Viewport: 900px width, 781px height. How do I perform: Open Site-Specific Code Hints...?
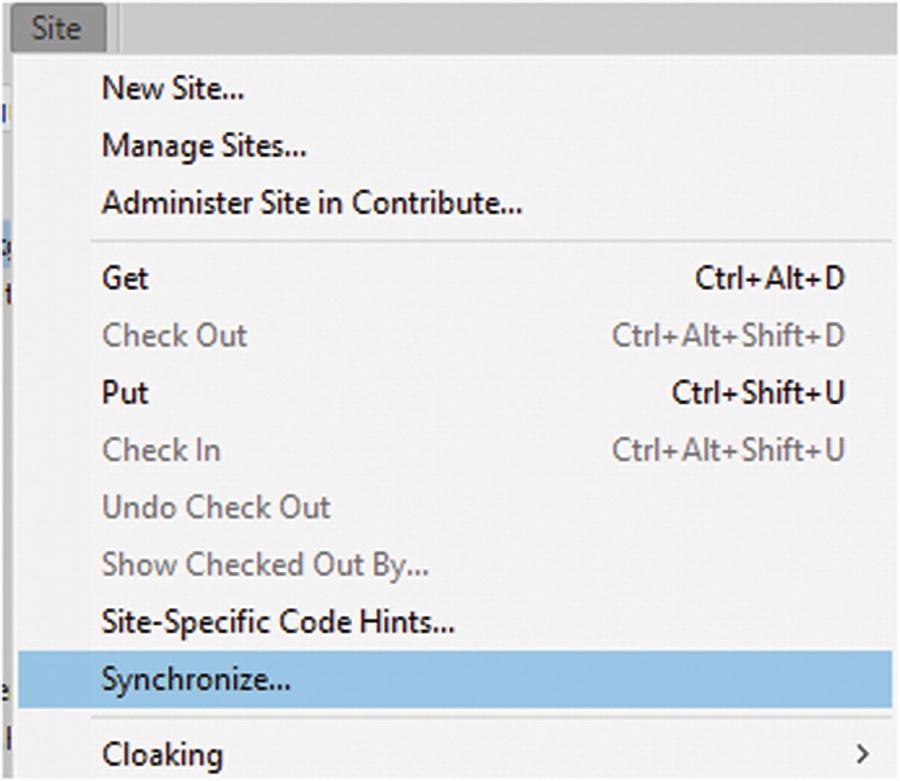(x=278, y=622)
